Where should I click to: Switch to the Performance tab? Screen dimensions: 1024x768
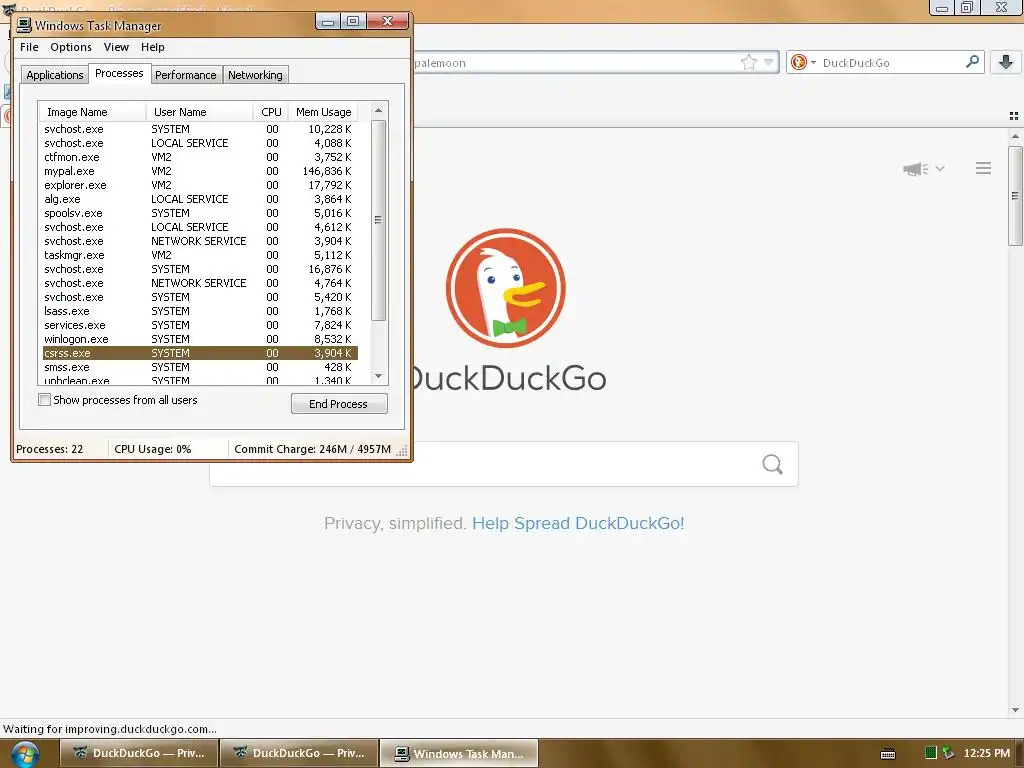tap(185, 75)
